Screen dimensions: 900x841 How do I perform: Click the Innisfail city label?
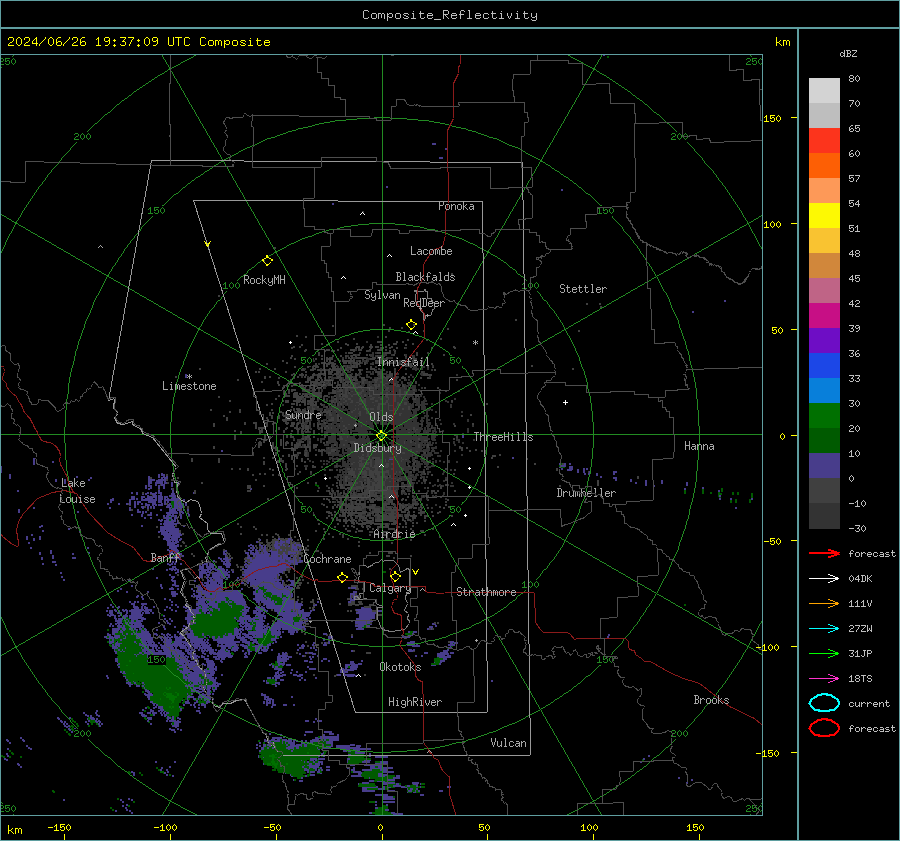403,362
